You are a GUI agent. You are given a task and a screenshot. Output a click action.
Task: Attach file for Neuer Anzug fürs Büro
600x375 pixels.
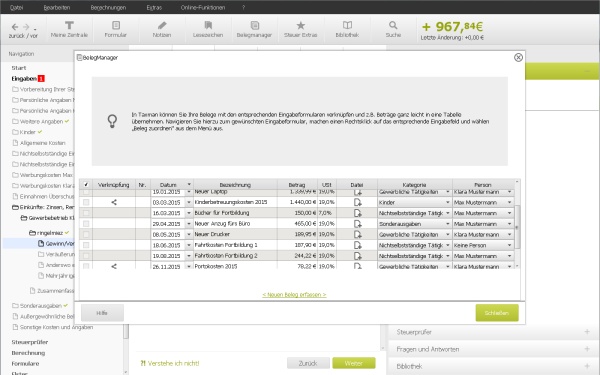pos(357,223)
